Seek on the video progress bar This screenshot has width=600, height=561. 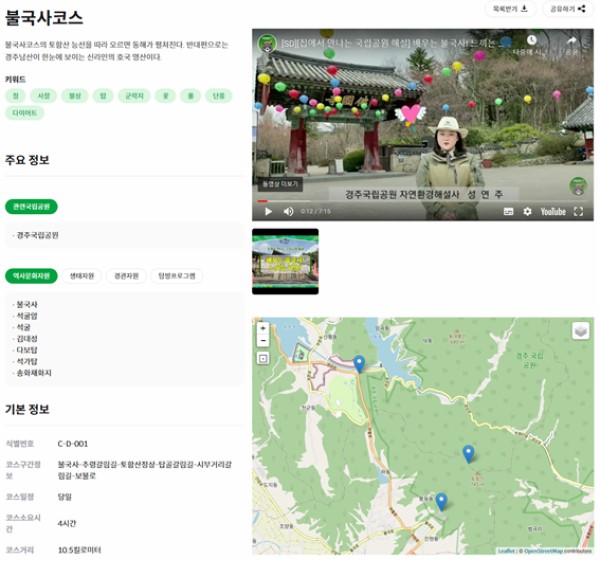pyautogui.click(x=422, y=201)
